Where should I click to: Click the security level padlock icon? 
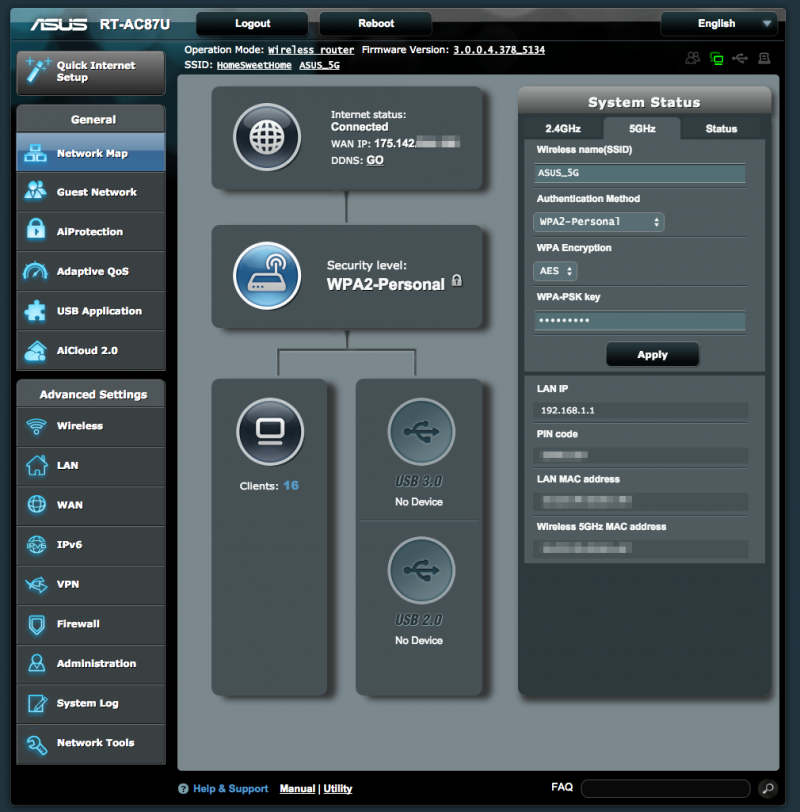(457, 281)
